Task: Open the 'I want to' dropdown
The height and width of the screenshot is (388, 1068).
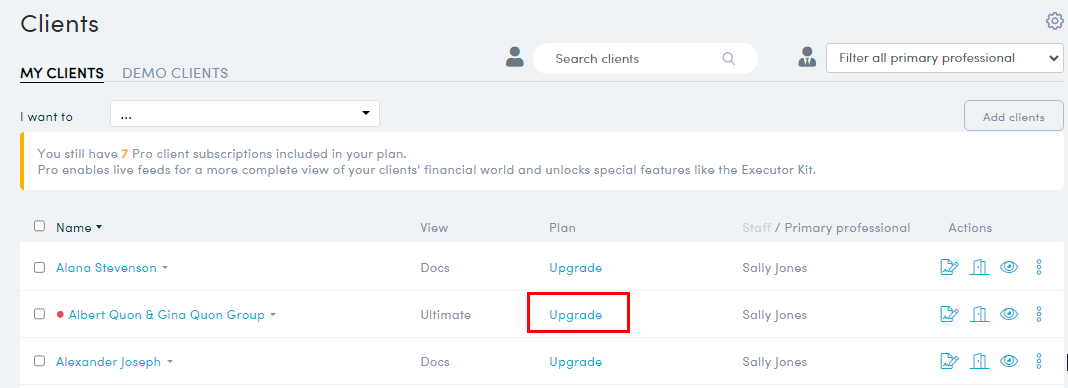Action: pyautogui.click(x=245, y=114)
